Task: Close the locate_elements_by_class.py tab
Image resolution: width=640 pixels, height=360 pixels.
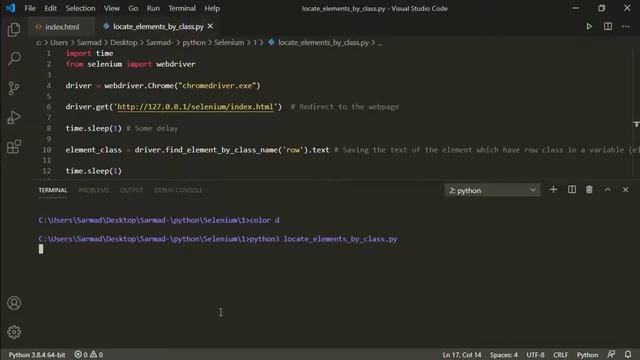Action: (210, 27)
